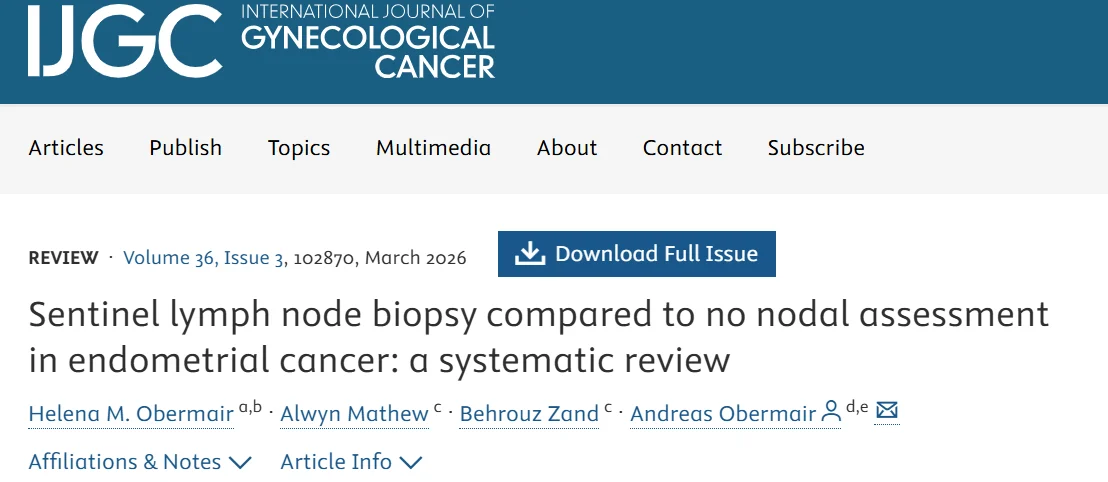Viewport: 1108px width, 482px height.
Task: Click the IJGC journal logo
Action: pyautogui.click(x=125, y=42)
